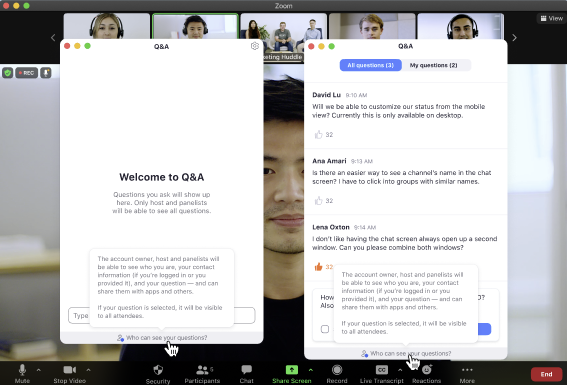Click the person icon beside right Who can see
The width and height of the screenshot is (567, 385).
tap(364, 354)
